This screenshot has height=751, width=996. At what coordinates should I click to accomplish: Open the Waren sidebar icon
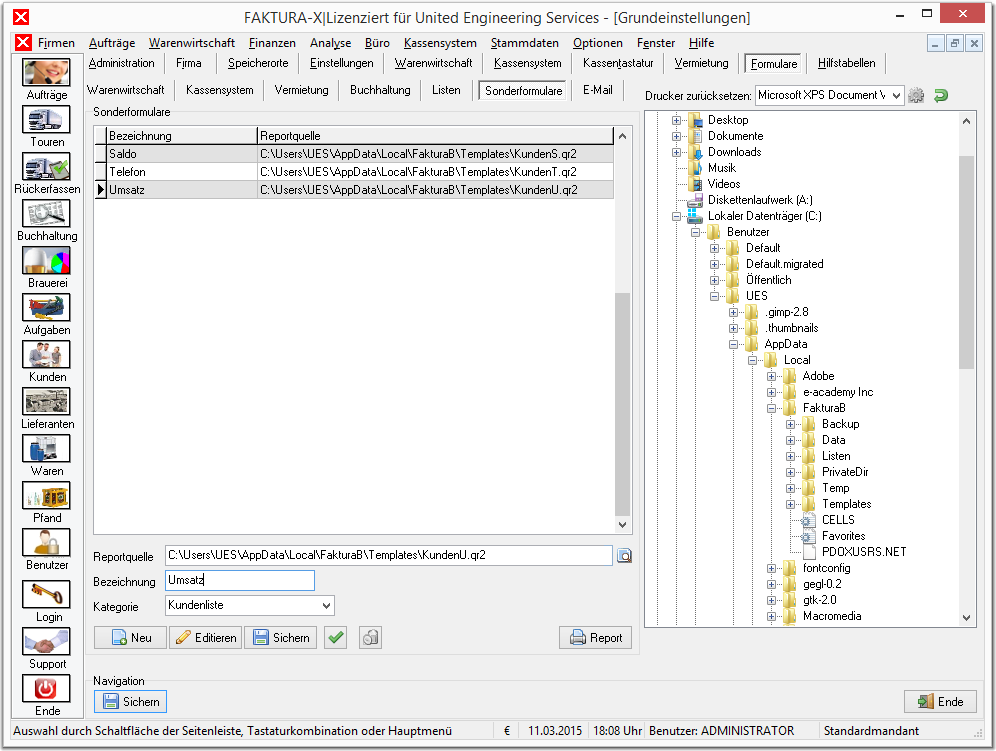[x=46, y=449]
